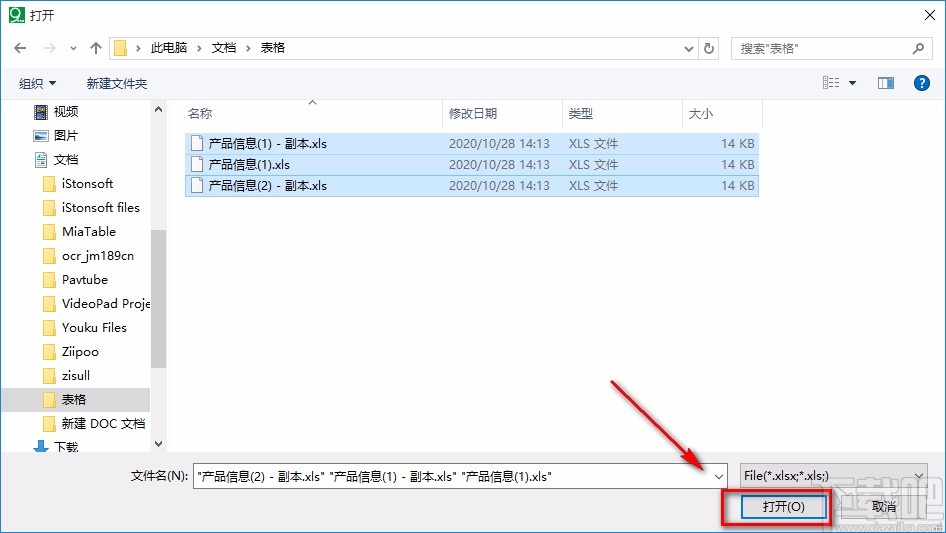This screenshot has width=946, height=533.
Task: Open the iStonsoft folder
Action: point(87,184)
